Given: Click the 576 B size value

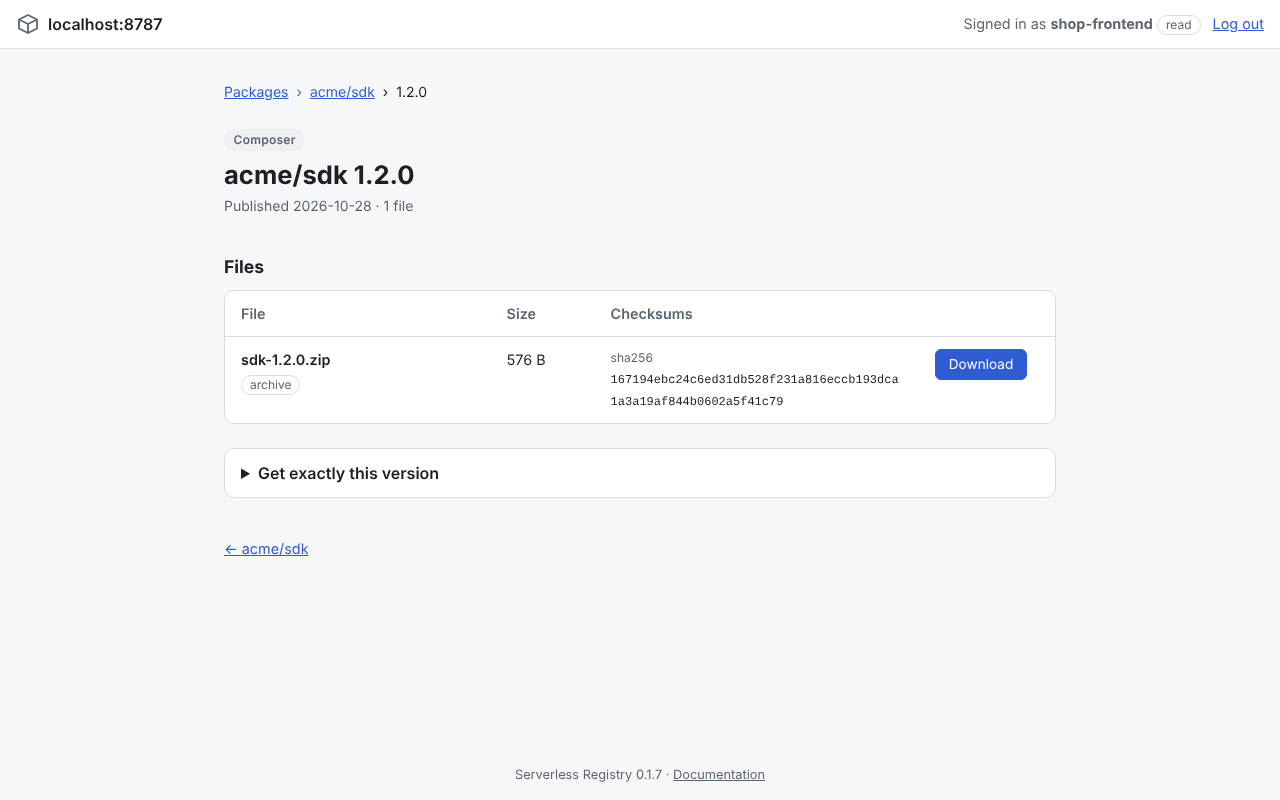Looking at the screenshot, I should (x=526, y=360).
